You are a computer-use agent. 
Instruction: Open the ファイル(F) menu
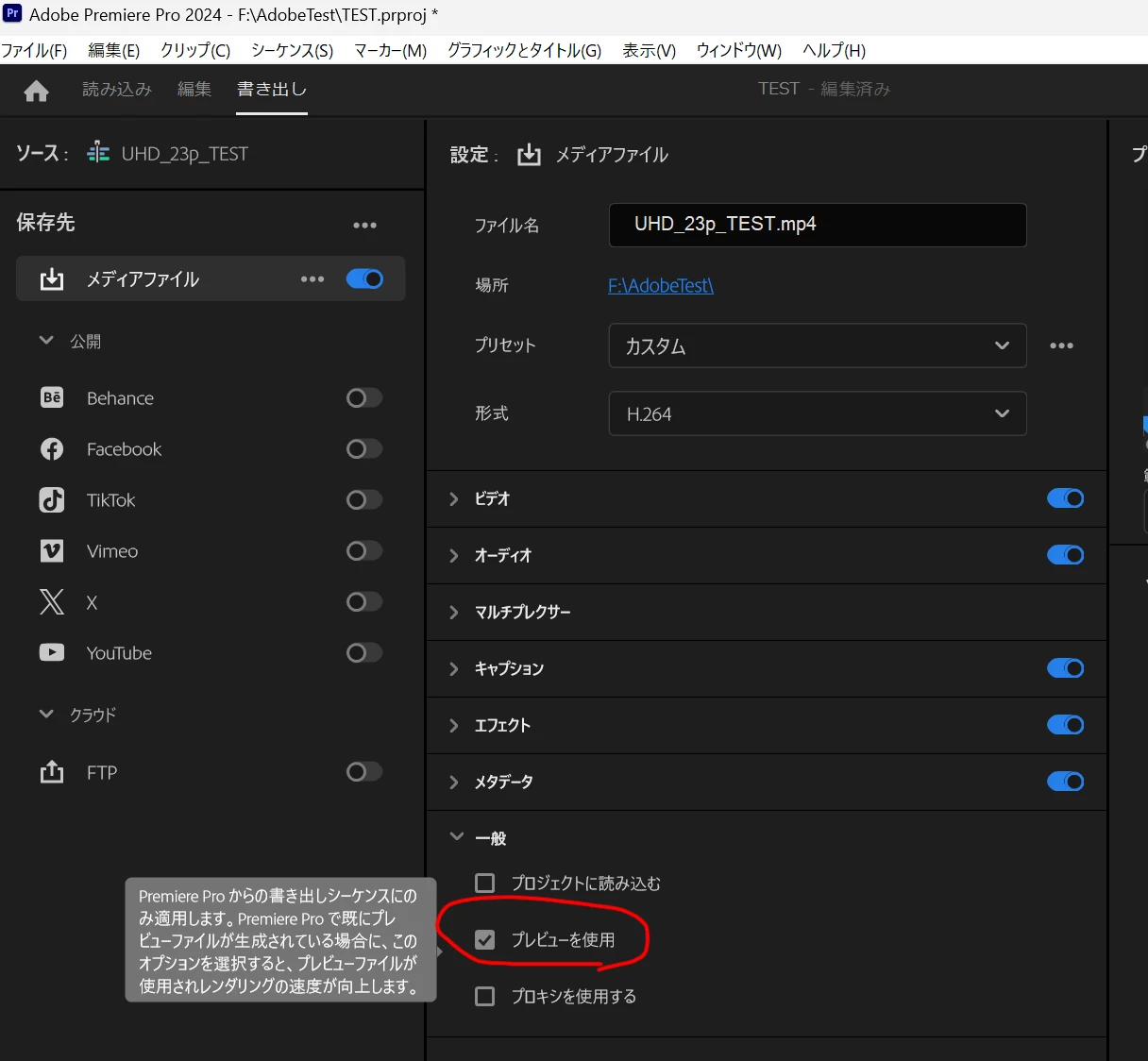(x=35, y=50)
